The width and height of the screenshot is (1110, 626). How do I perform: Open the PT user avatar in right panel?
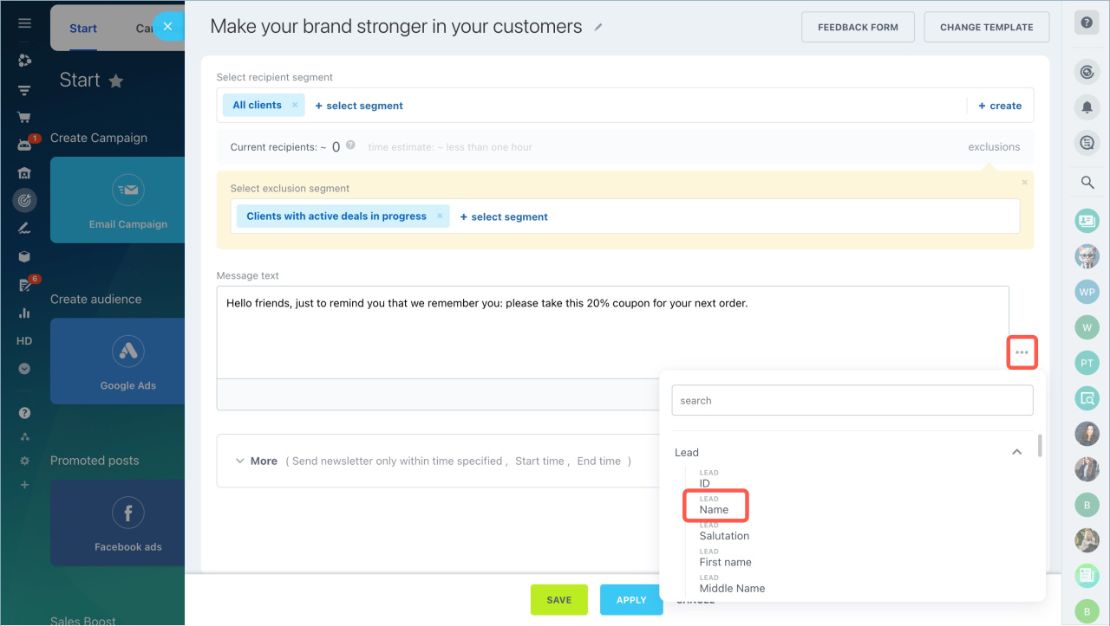[x=1087, y=363]
